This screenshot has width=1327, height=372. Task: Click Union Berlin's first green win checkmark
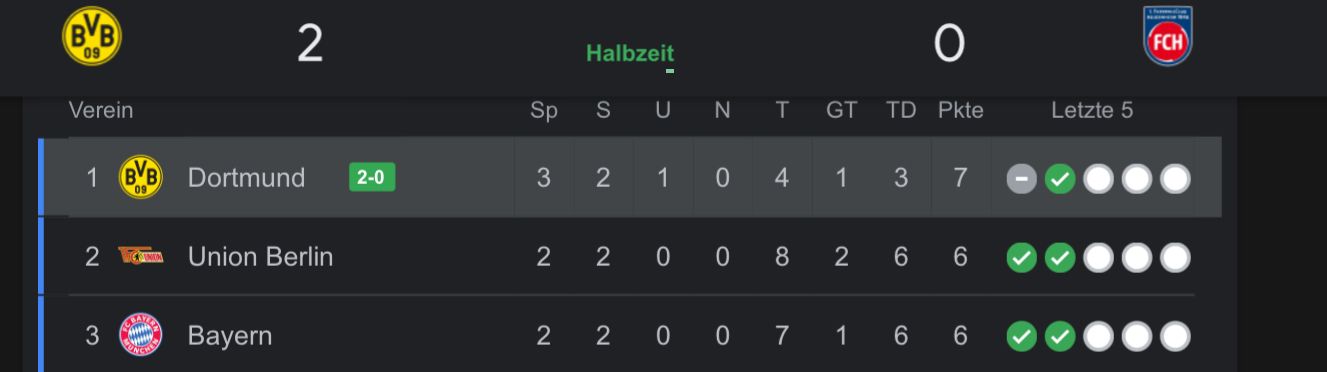[1021, 258]
